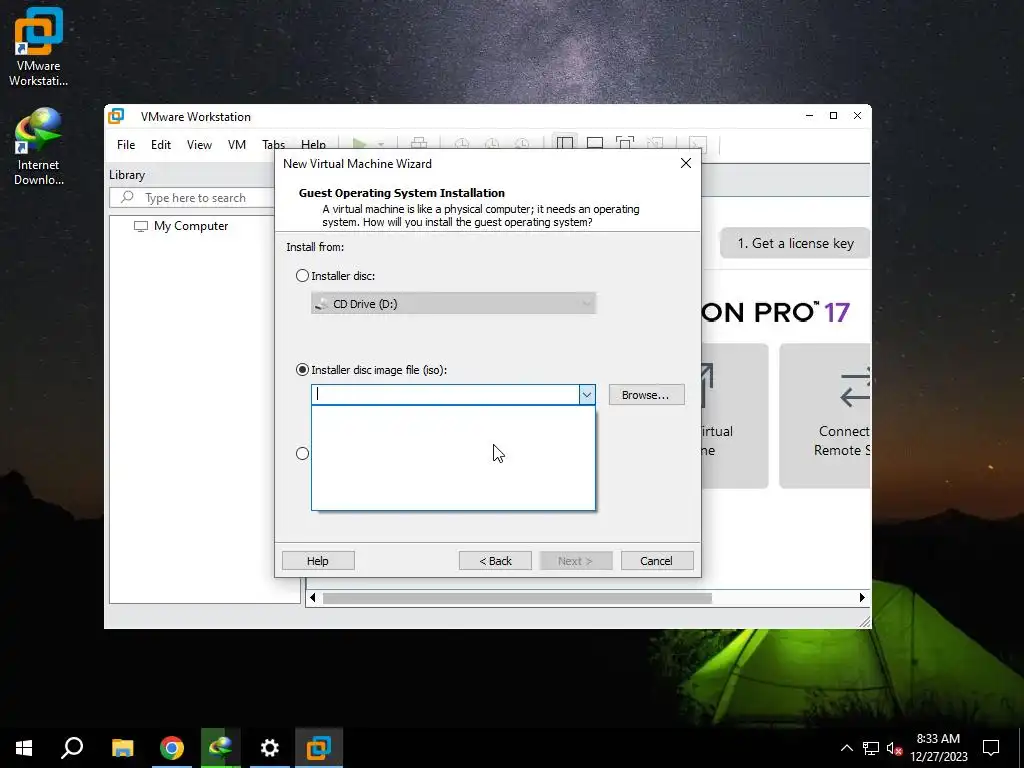
Task: Select the third radio option below iso
Action: 302,453
